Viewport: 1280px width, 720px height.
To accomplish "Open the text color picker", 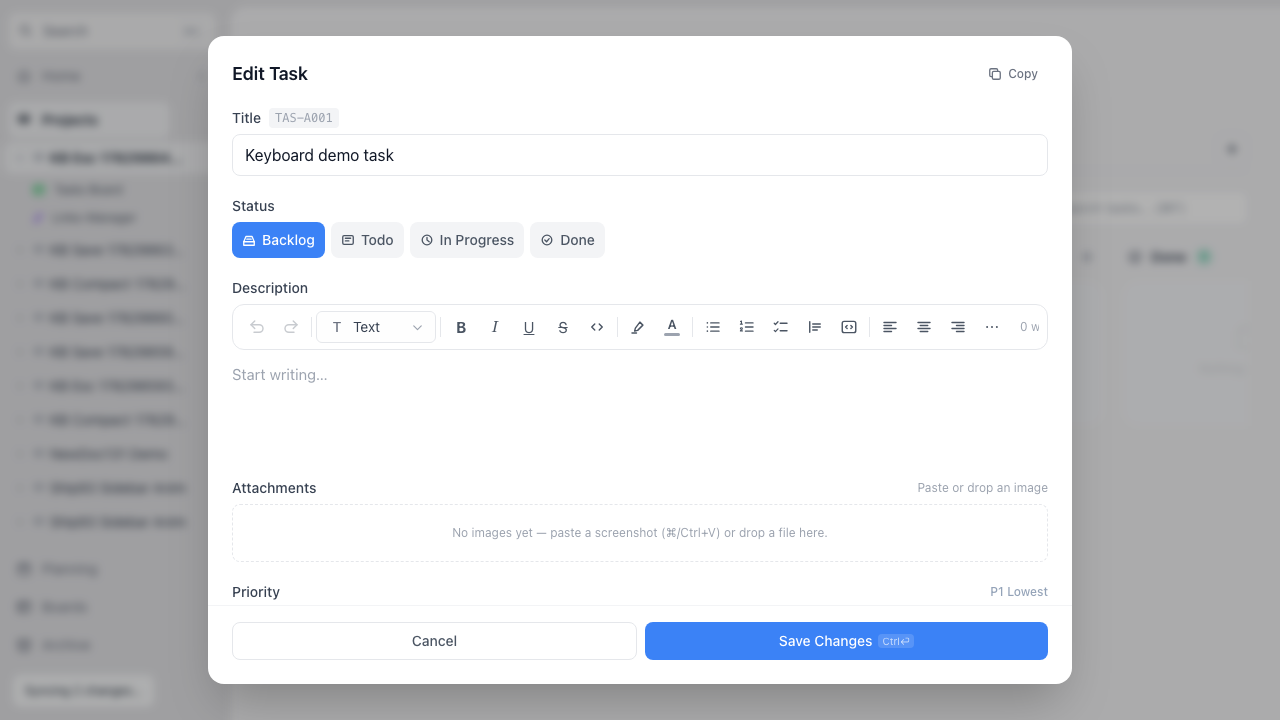I will point(672,327).
